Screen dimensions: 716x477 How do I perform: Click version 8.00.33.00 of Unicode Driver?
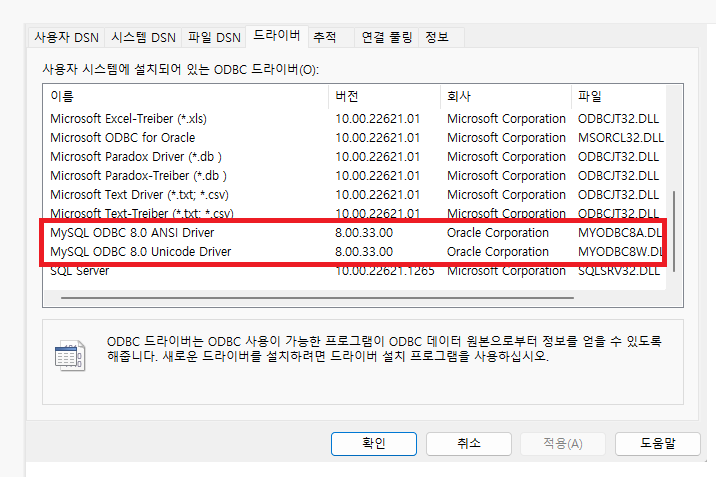pos(364,252)
